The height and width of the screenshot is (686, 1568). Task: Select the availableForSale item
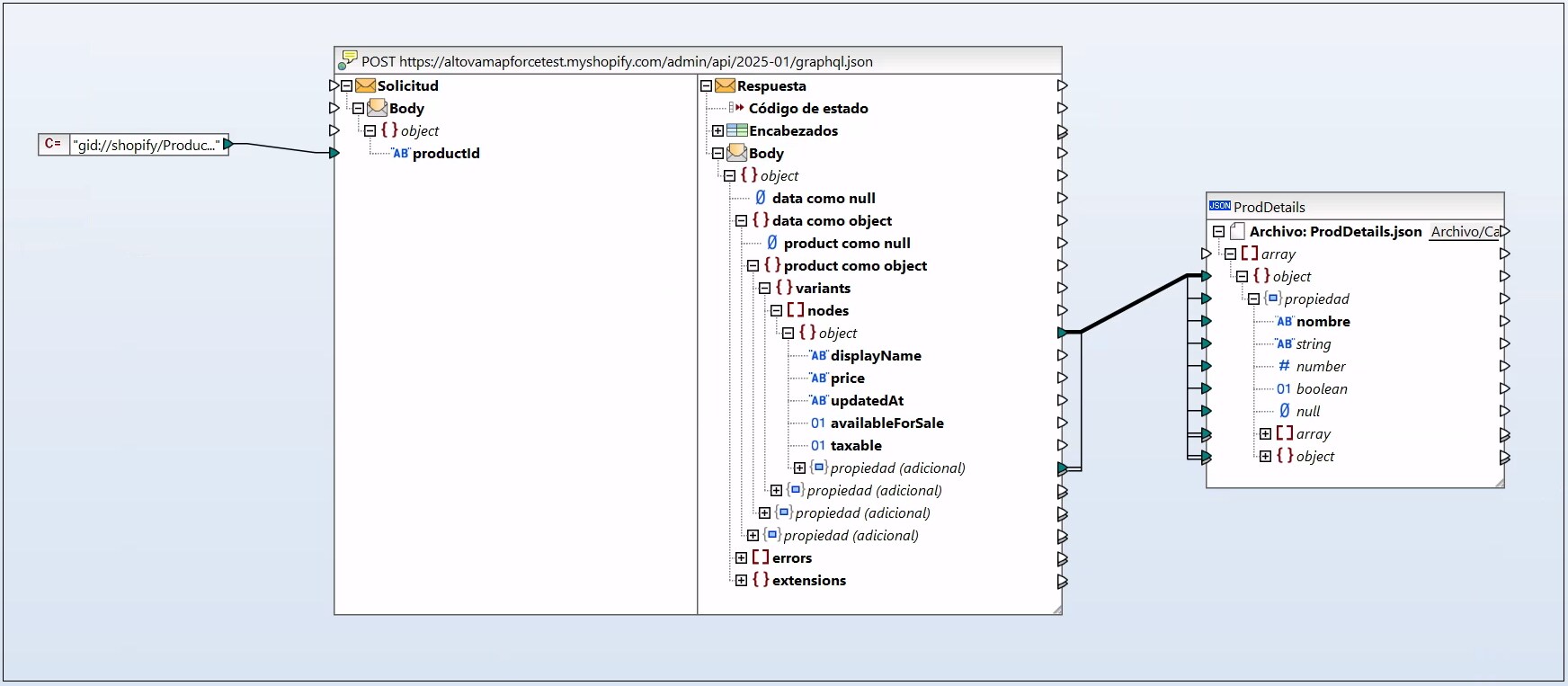886,423
